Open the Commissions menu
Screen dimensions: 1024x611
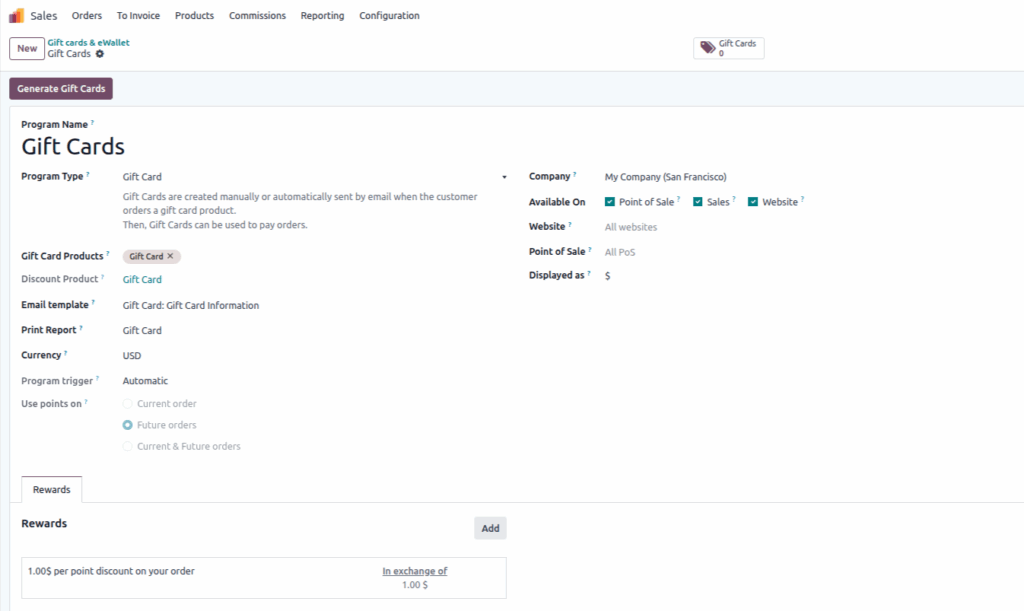257,16
